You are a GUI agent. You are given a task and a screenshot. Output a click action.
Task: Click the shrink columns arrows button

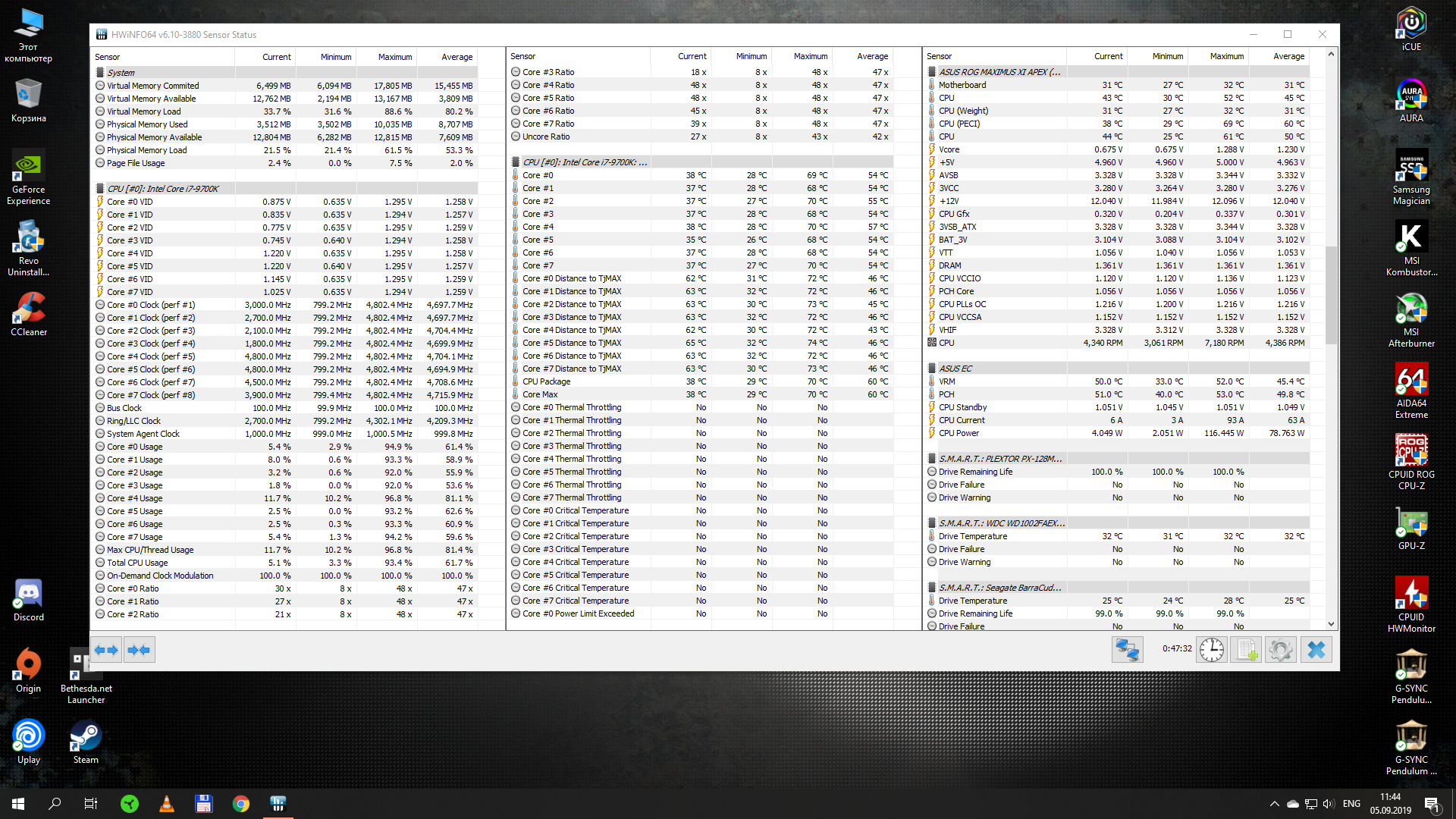[x=139, y=650]
